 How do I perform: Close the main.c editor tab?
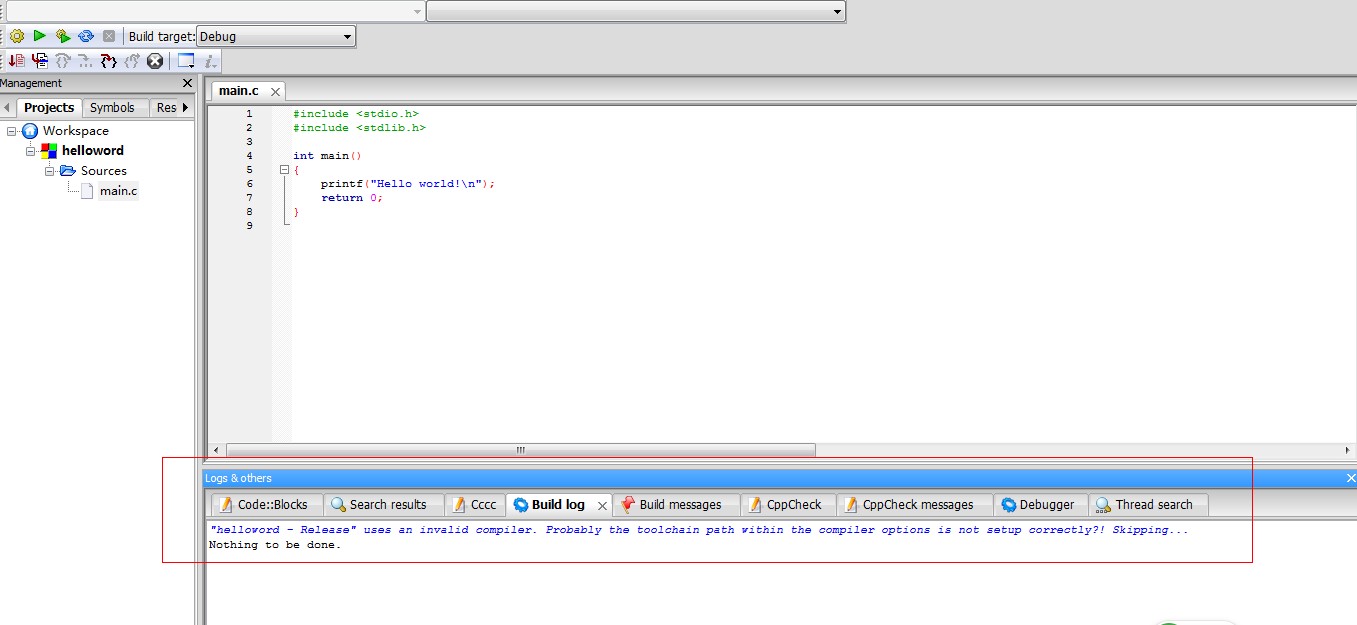coord(275,92)
